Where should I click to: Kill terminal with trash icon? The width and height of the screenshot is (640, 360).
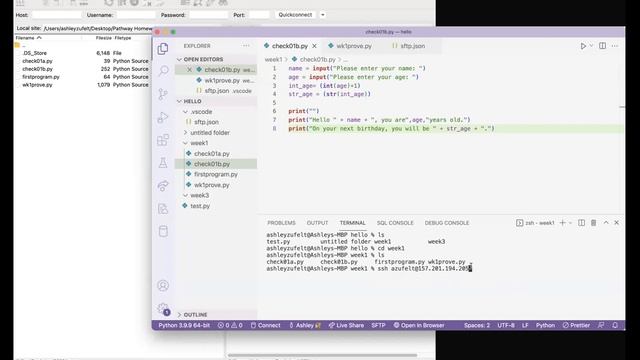[x=593, y=222]
